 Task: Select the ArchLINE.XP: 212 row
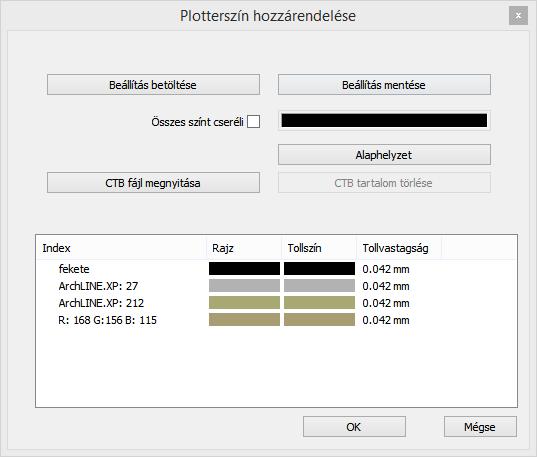click(276, 303)
